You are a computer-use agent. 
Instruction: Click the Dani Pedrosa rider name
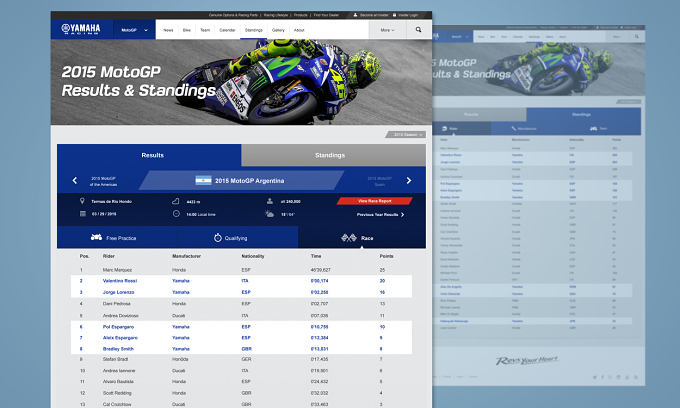(116, 304)
